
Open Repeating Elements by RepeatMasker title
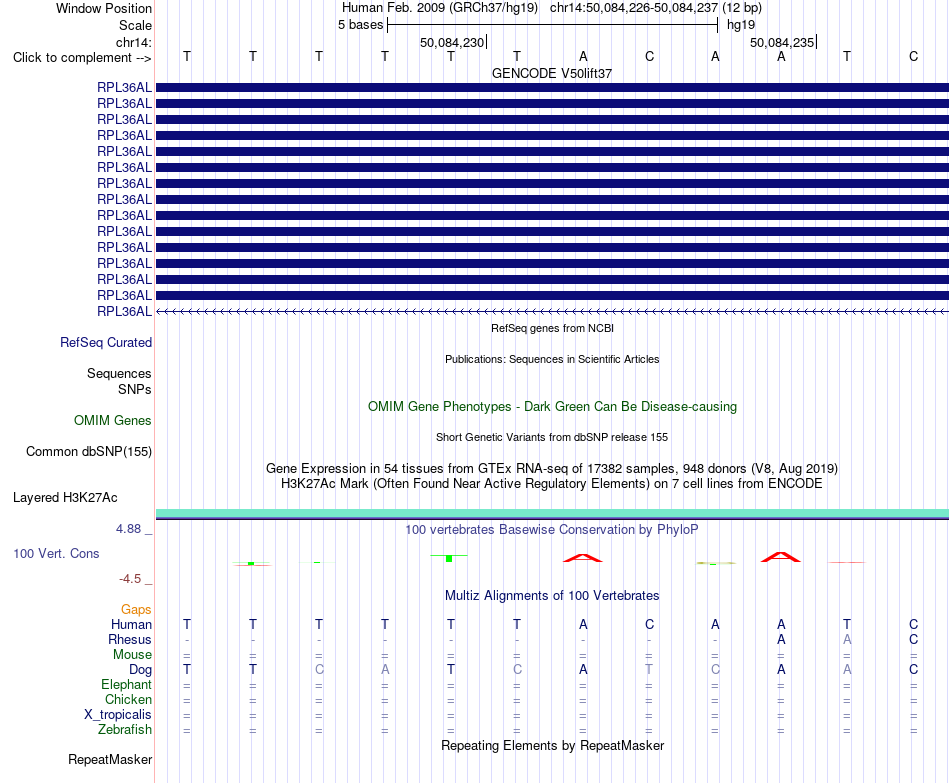pos(552,745)
